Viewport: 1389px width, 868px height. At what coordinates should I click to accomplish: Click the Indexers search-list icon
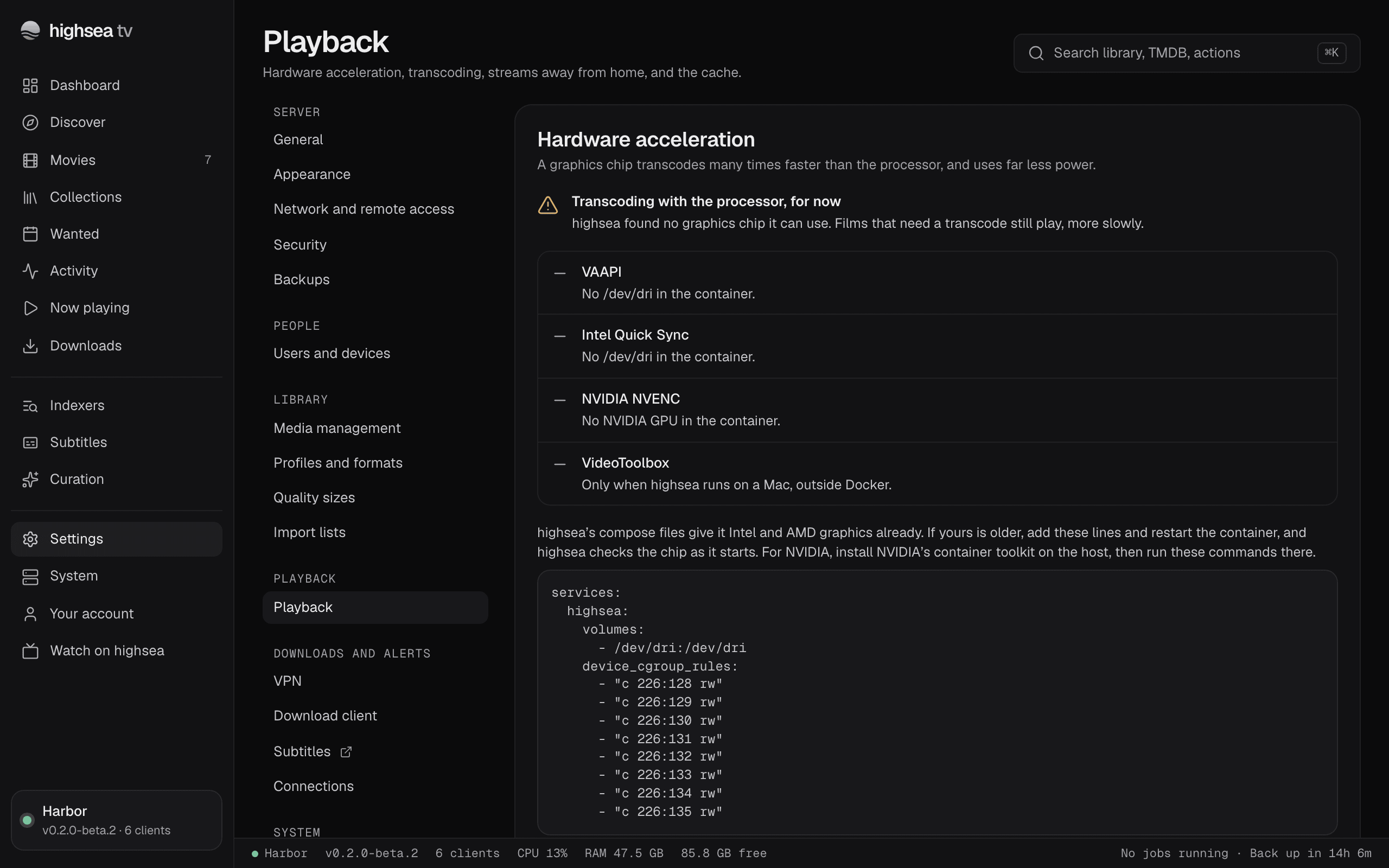click(30, 406)
